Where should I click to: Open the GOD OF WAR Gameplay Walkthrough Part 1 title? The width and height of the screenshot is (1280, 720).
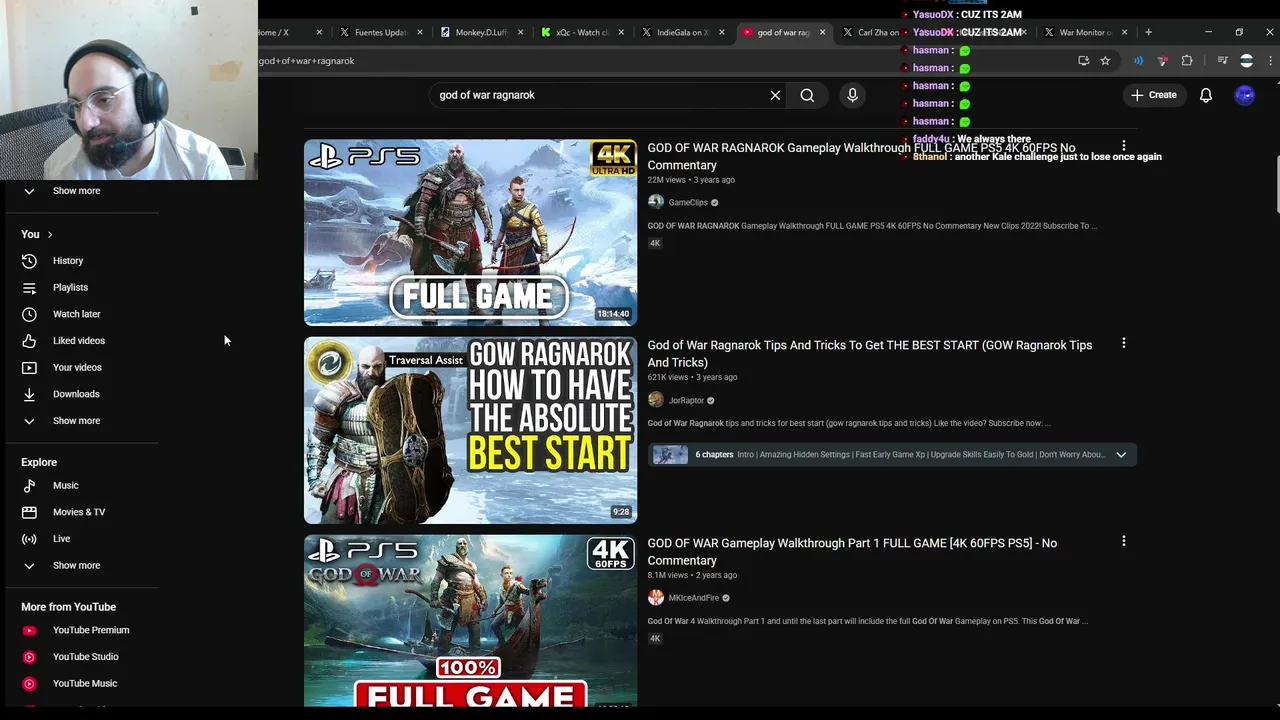coord(852,552)
